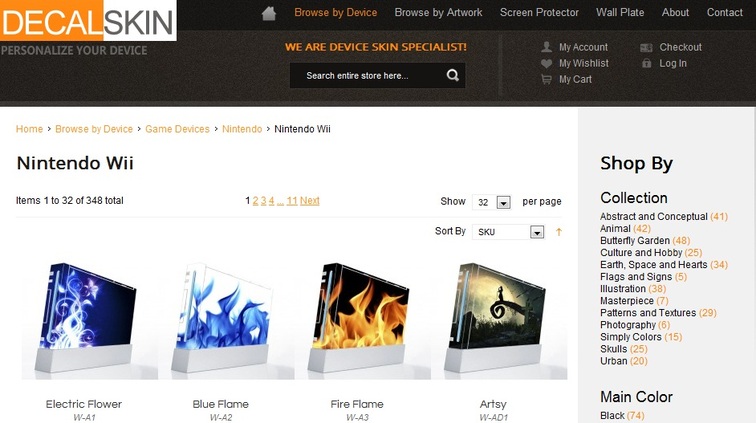
Task: Toggle sort direction with the orange arrow
Action: [559, 232]
